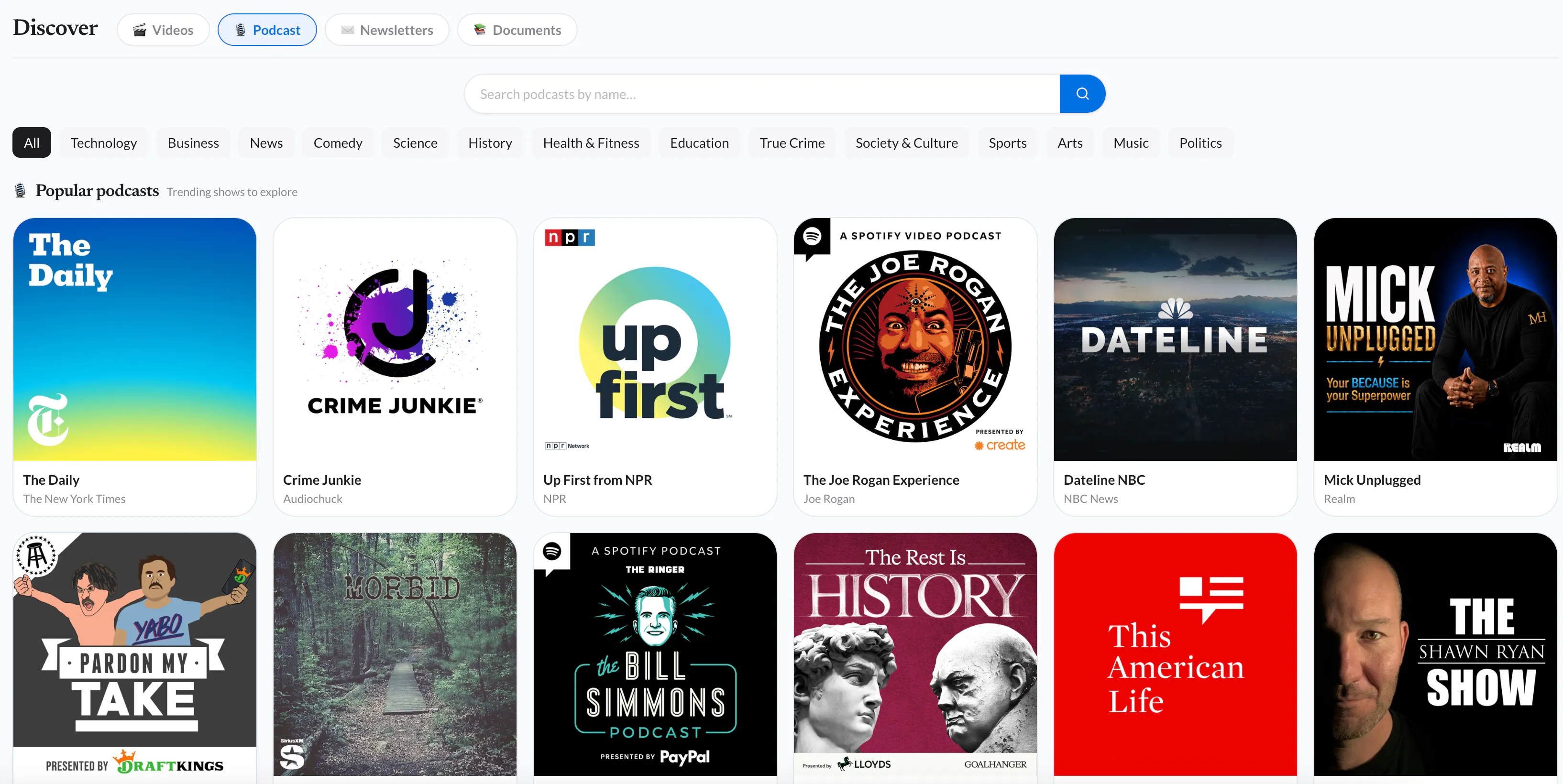1563x784 pixels.
Task: Open The Rest Is History cover
Action: coord(915,654)
